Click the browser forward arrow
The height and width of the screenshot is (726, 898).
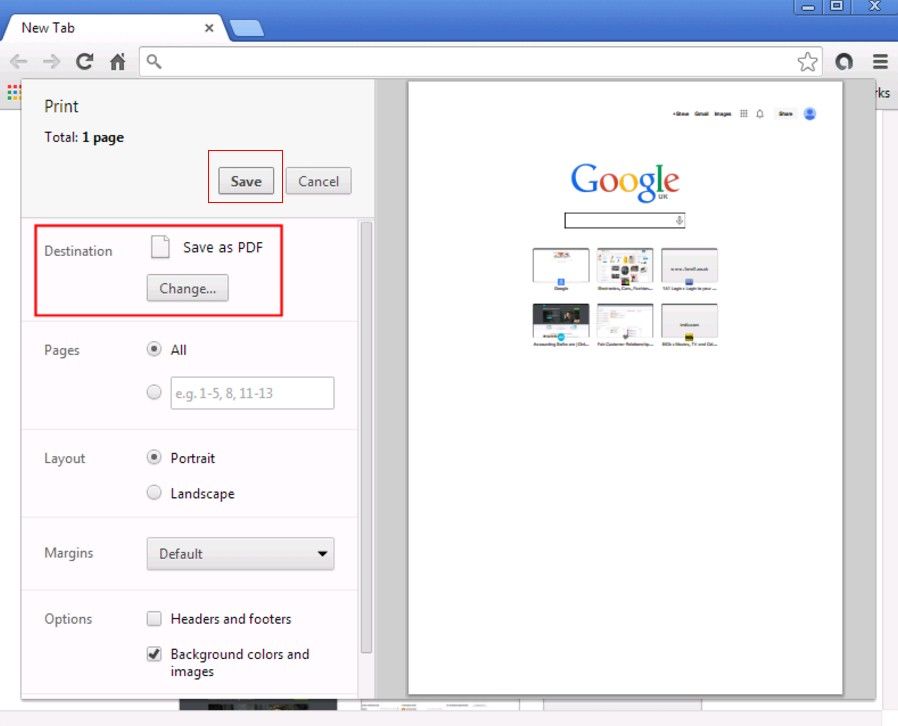tap(52, 61)
